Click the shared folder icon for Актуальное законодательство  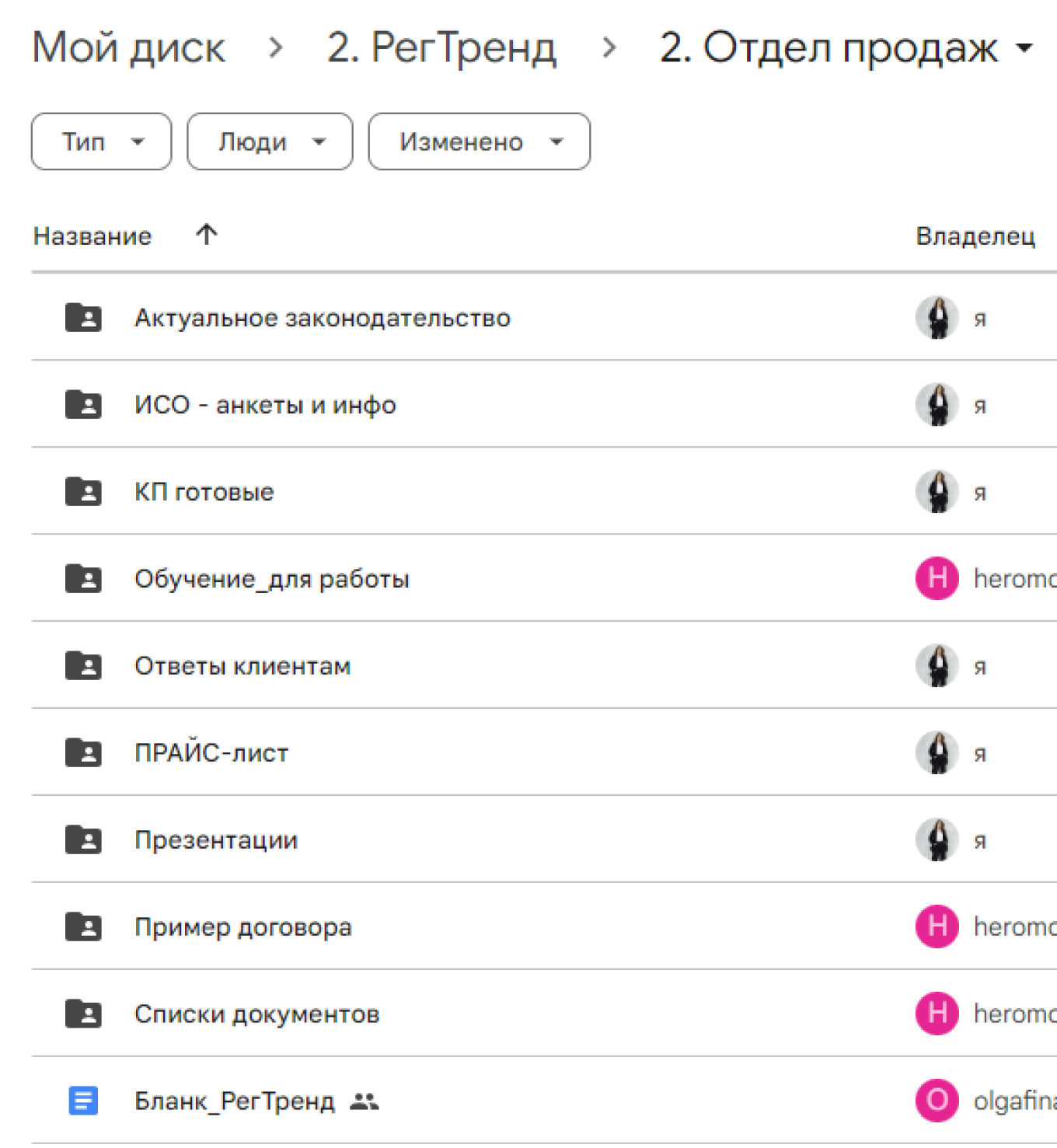click(83, 318)
